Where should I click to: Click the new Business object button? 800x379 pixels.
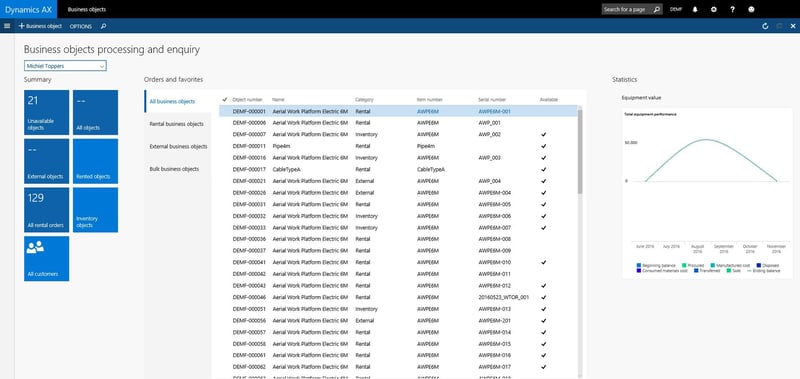40,26
